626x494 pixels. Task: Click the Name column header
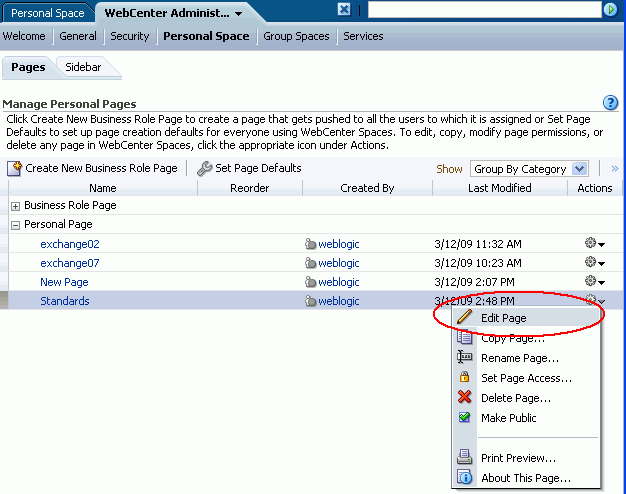point(103,188)
